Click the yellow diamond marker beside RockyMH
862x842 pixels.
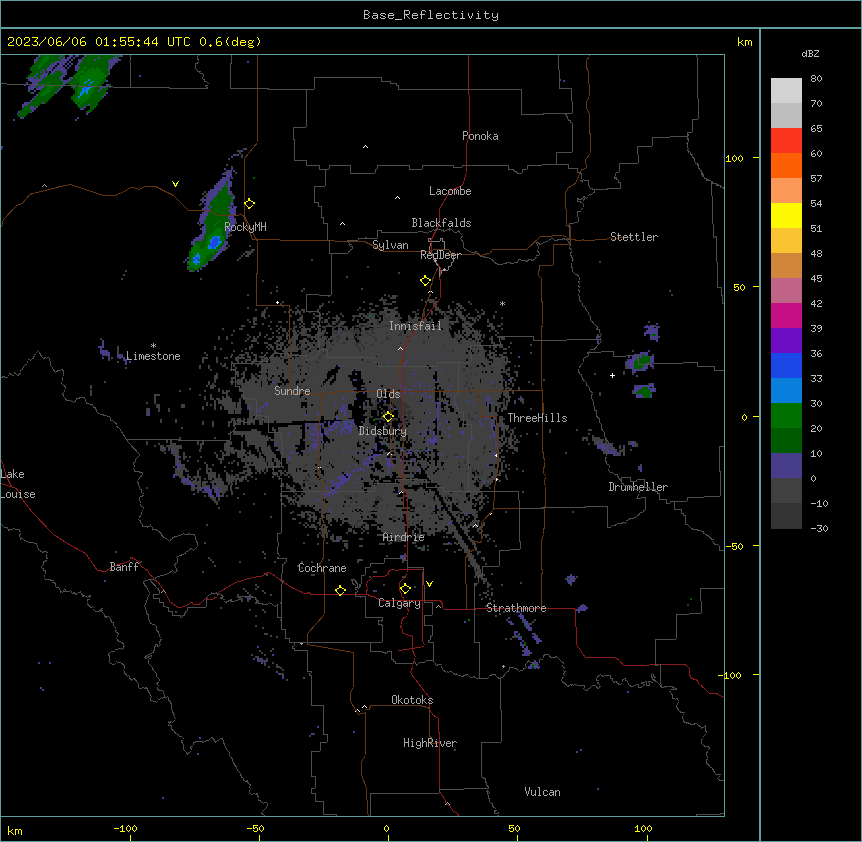click(250, 204)
